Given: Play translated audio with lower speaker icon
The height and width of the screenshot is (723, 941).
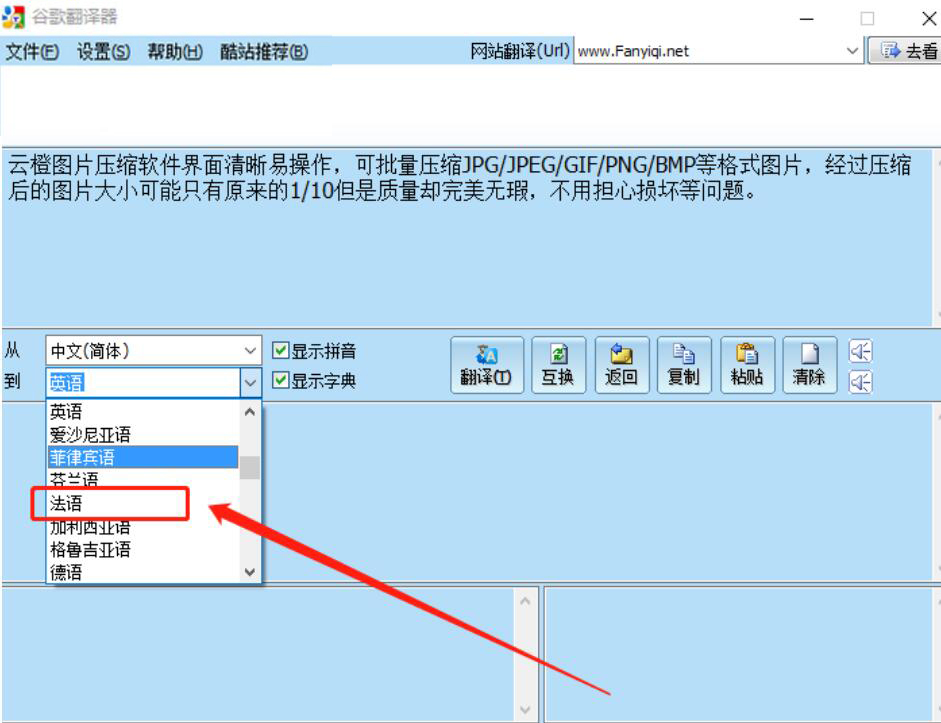Looking at the screenshot, I should (860, 381).
